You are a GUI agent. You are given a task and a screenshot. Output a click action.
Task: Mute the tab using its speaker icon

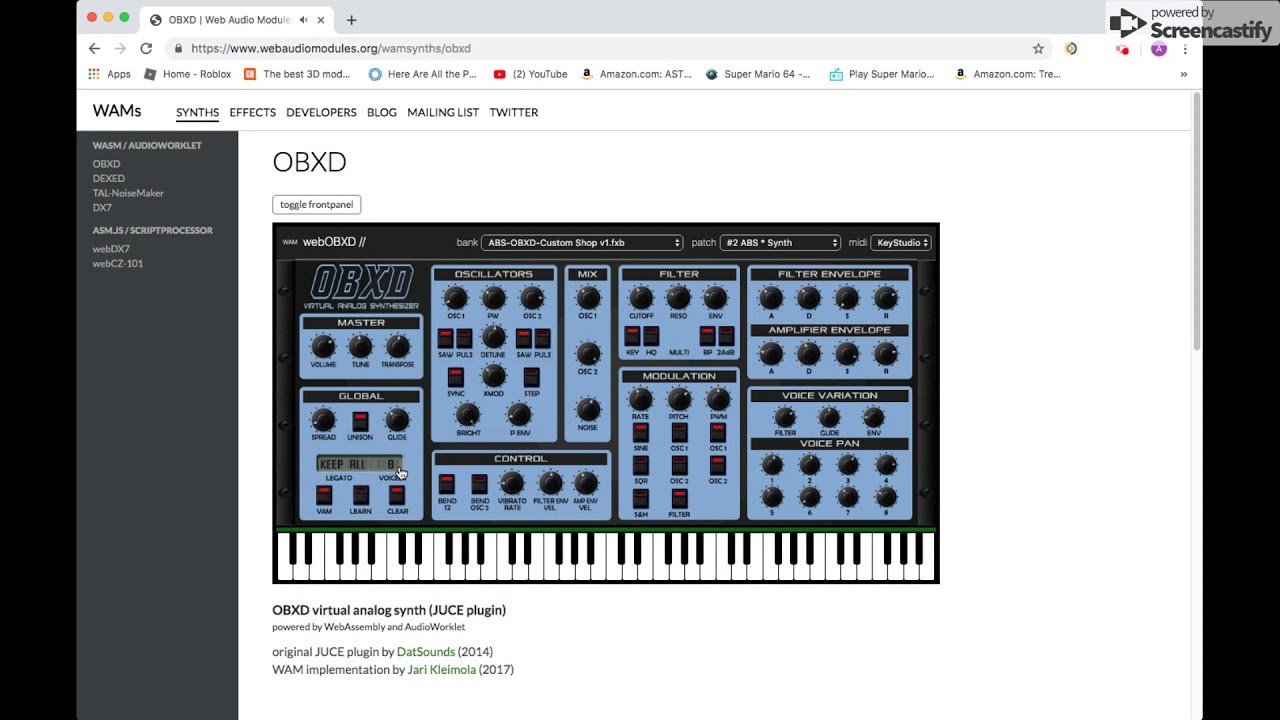click(303, 20)
